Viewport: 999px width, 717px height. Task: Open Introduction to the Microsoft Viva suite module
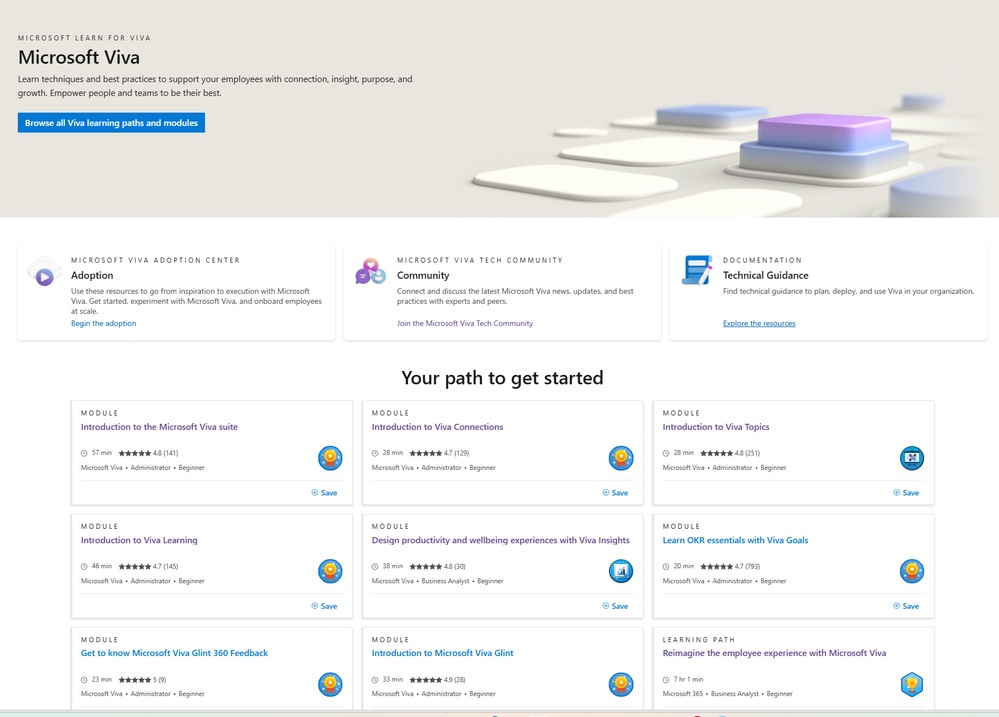click(159, 427)
